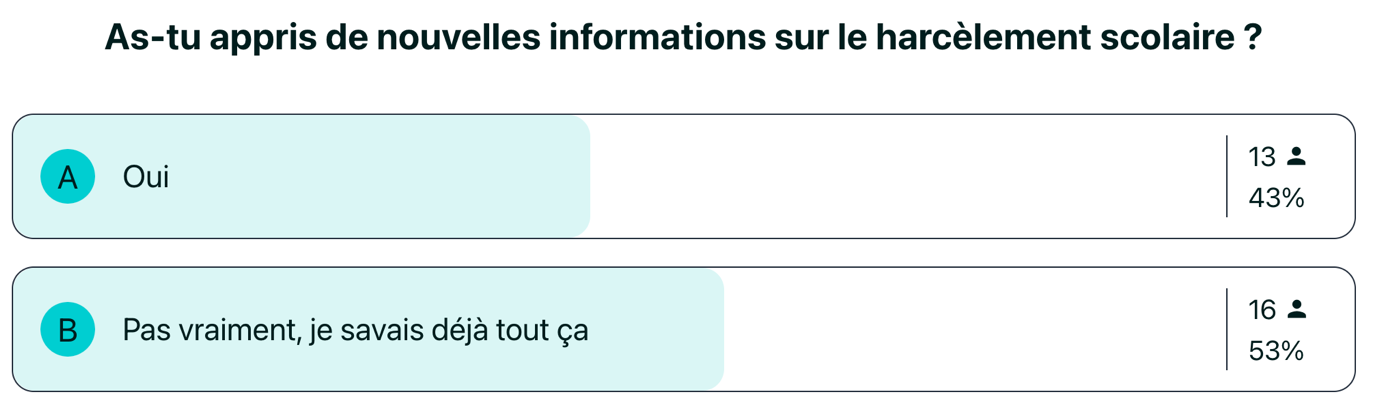Click the 43% result percentage
Viewport: 1380px width, 410px height.
pyautogui.click(x=1276, y=199)
